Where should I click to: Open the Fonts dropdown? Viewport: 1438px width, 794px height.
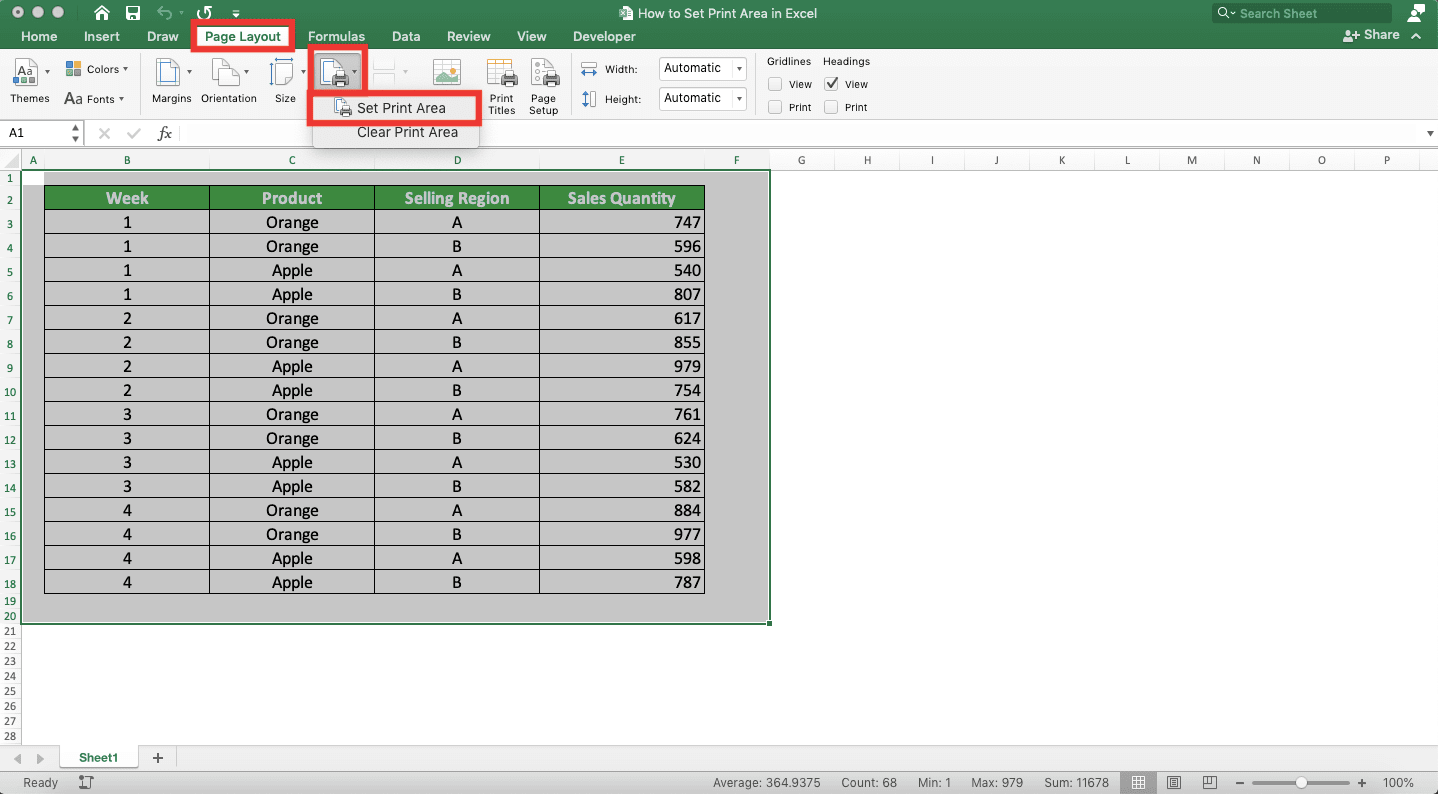click(94, 99)
